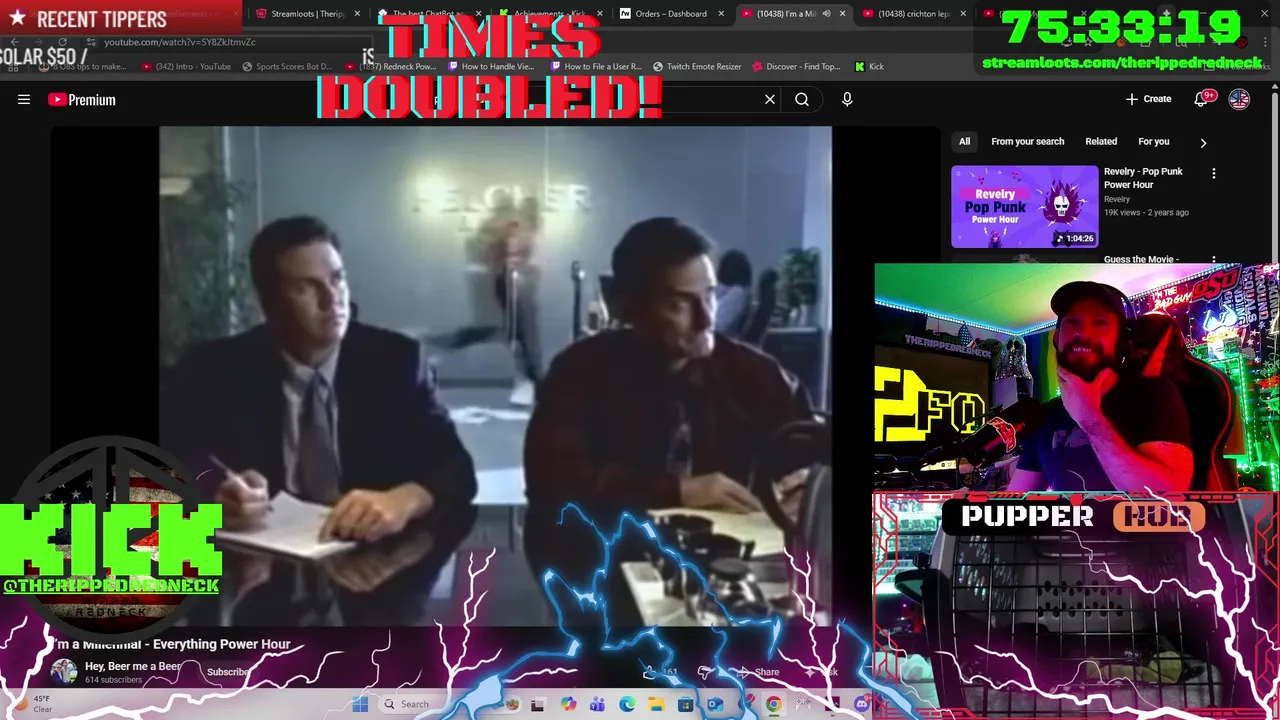Close the Orders – Dashboard tab
Viewport: 1280px width, 720px height.
click(x=721, y=14)
